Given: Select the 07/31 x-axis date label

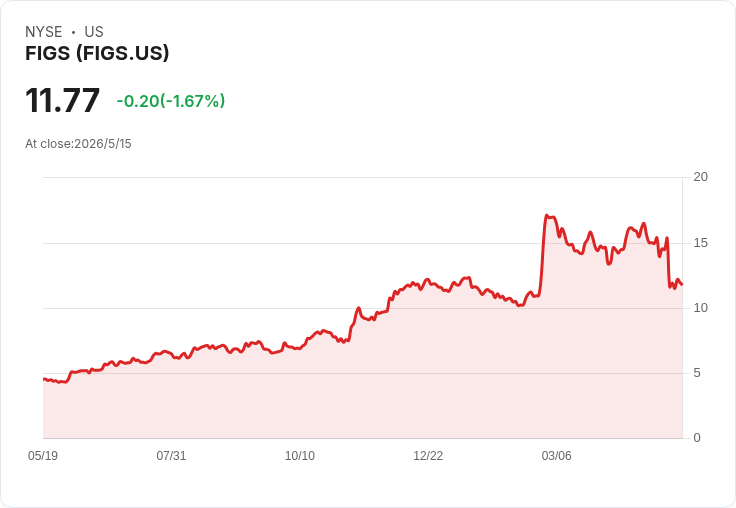Looking at the screenshot, I should (x=171, y=456).
